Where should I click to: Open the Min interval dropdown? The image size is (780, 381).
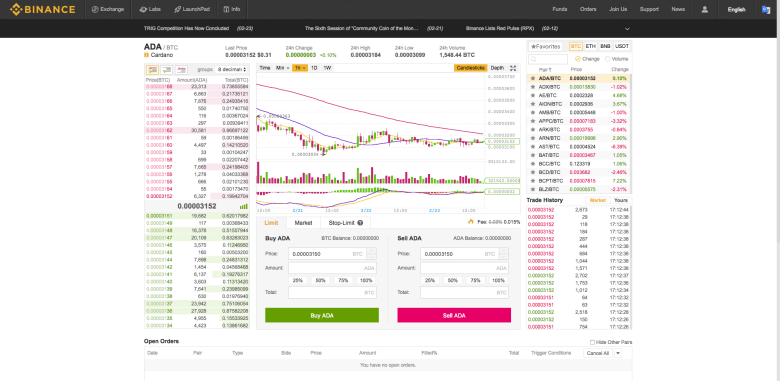pos(283,68)
